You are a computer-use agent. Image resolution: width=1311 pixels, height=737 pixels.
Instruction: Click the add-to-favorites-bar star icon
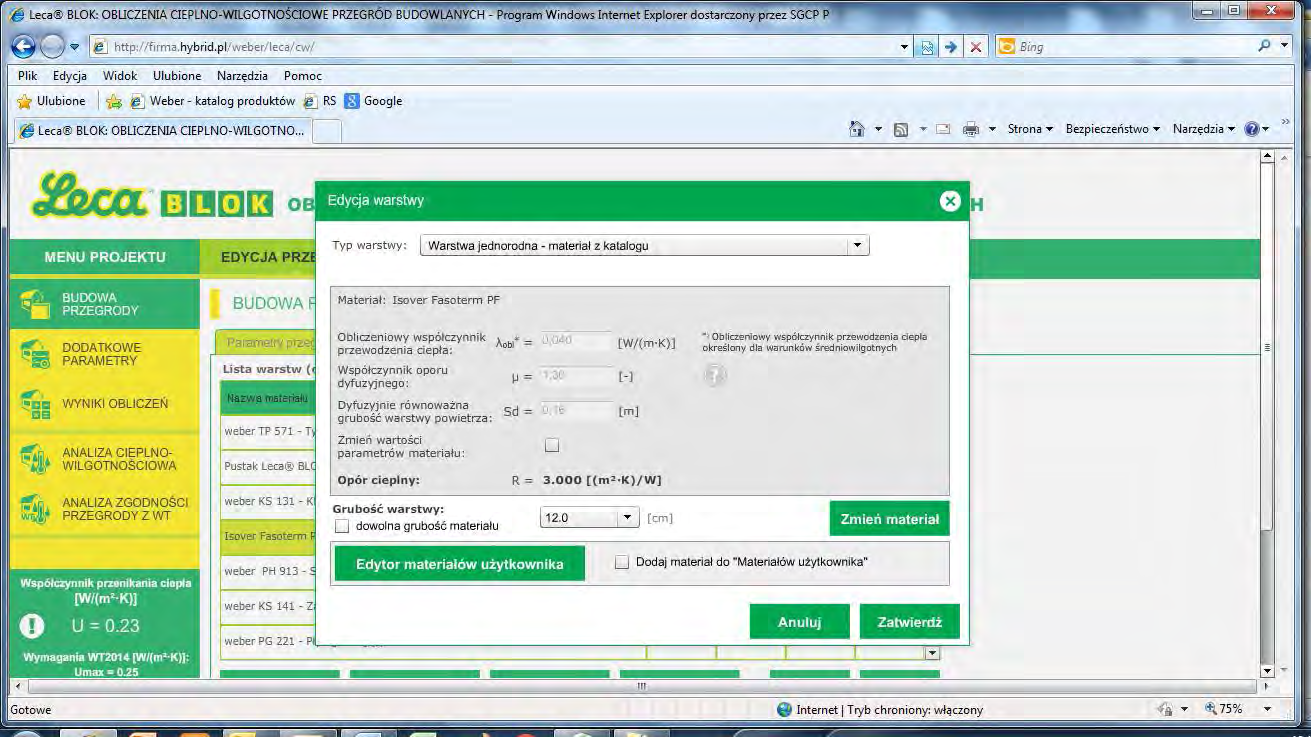114,101
